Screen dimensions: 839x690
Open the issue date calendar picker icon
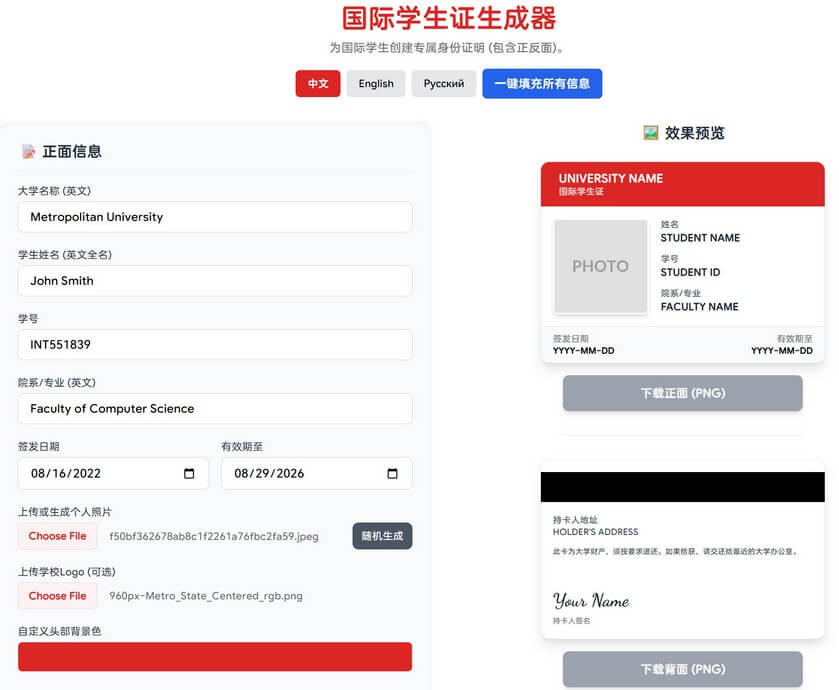(190, 474)
